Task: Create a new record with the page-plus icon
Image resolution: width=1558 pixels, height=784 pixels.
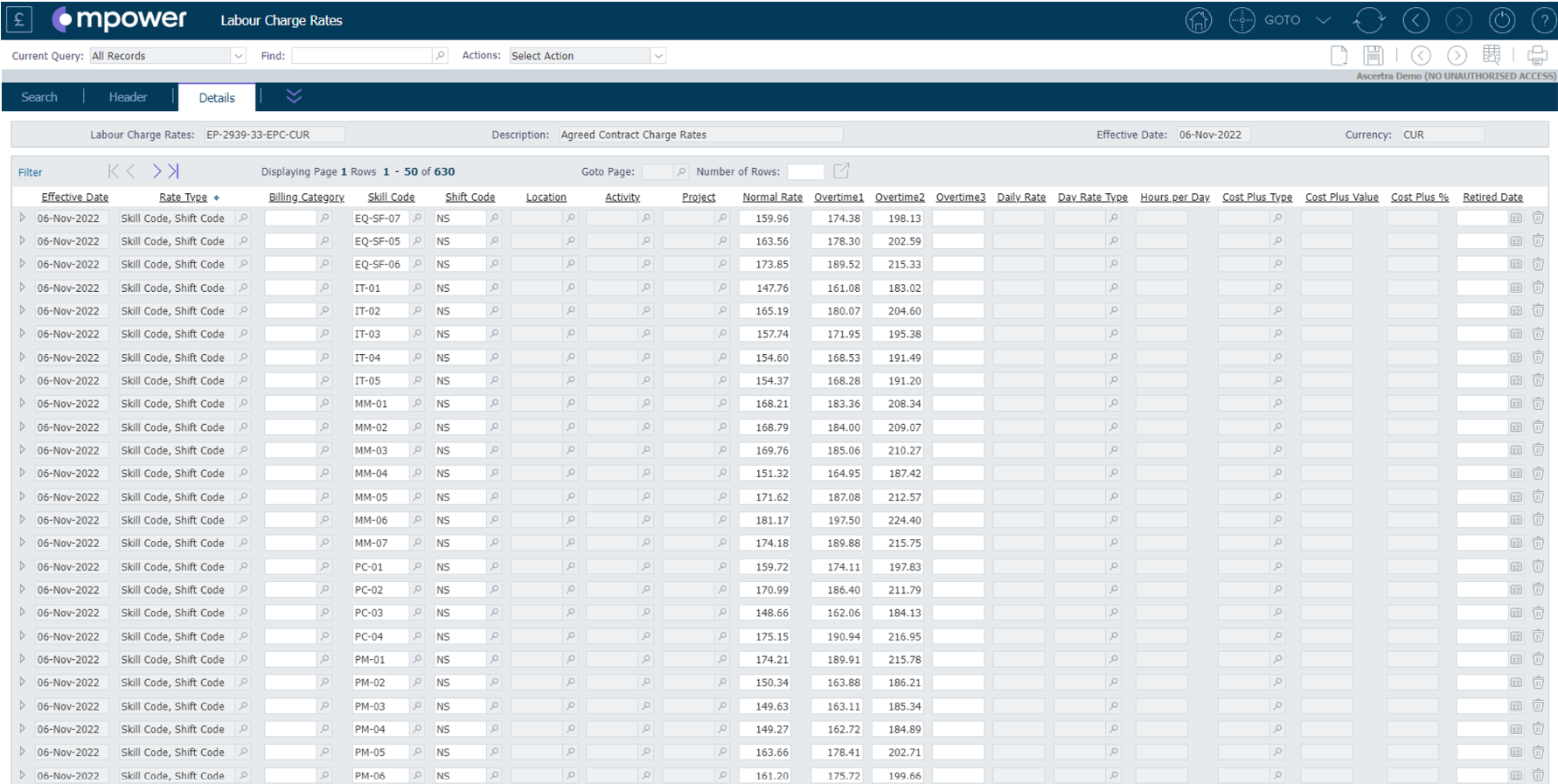Action: (x=1339, y=56)
